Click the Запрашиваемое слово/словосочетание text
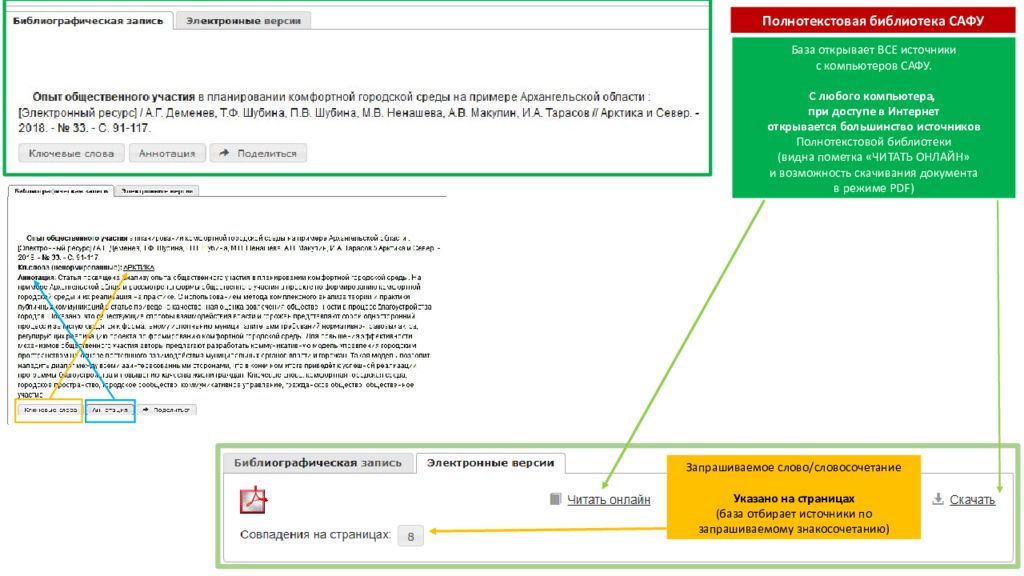 click(793, 468)
